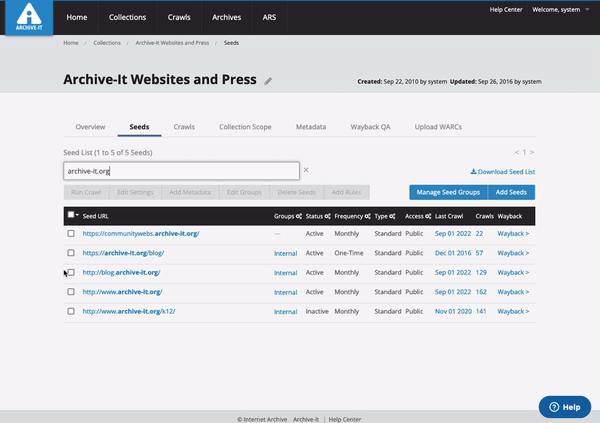Viewport: 600px width, 423px height.
Task: Click the Access column filter gear icon
Action: click(x=430, y=216)
